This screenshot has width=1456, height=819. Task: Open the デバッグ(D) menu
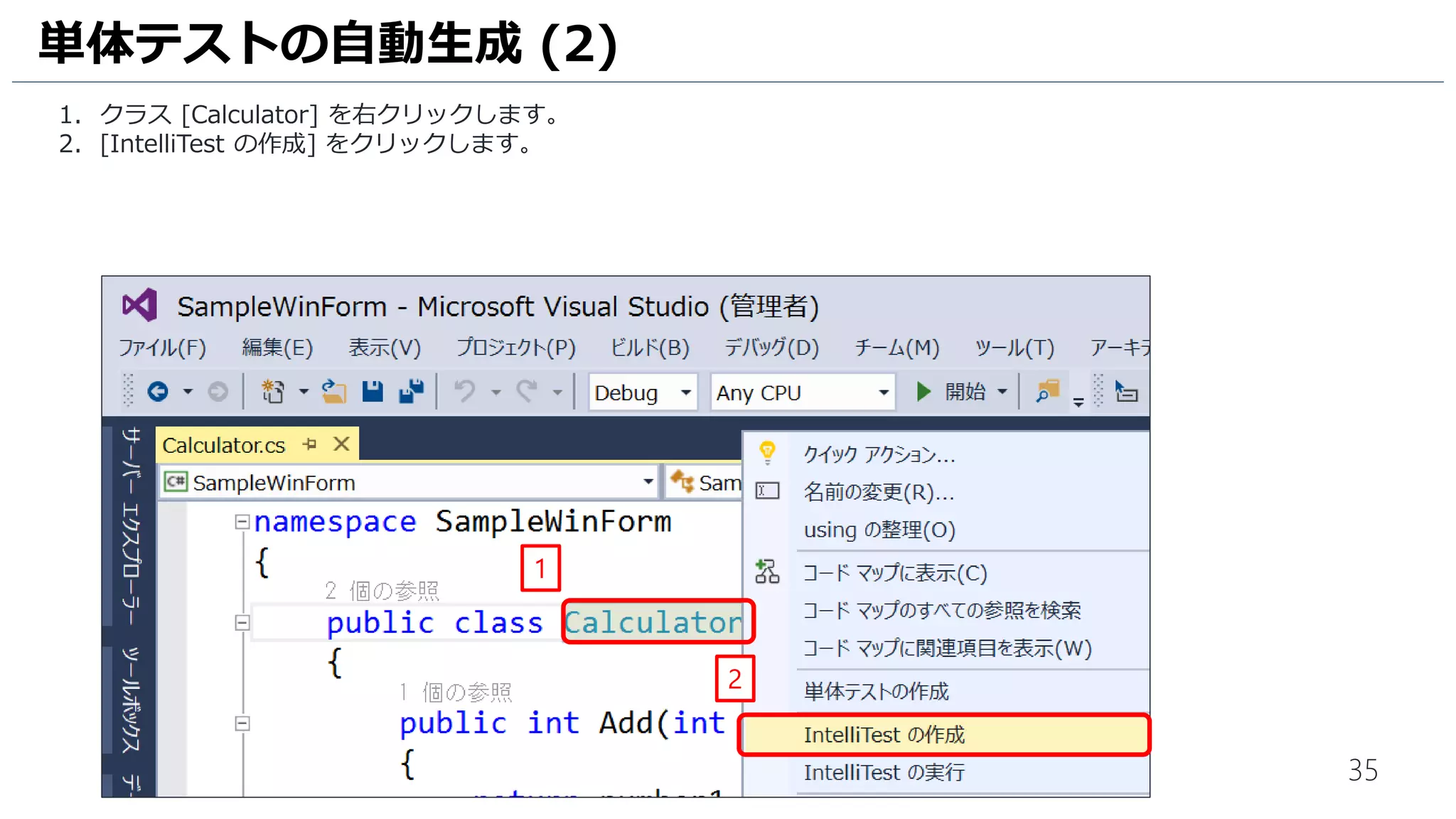[x=771, y=348]
